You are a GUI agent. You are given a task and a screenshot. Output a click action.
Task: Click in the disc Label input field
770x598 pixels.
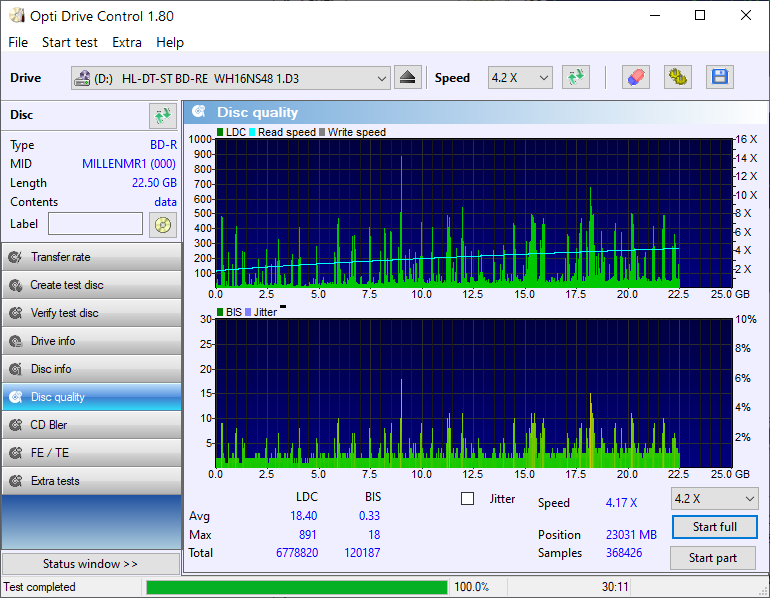(96, 224)
